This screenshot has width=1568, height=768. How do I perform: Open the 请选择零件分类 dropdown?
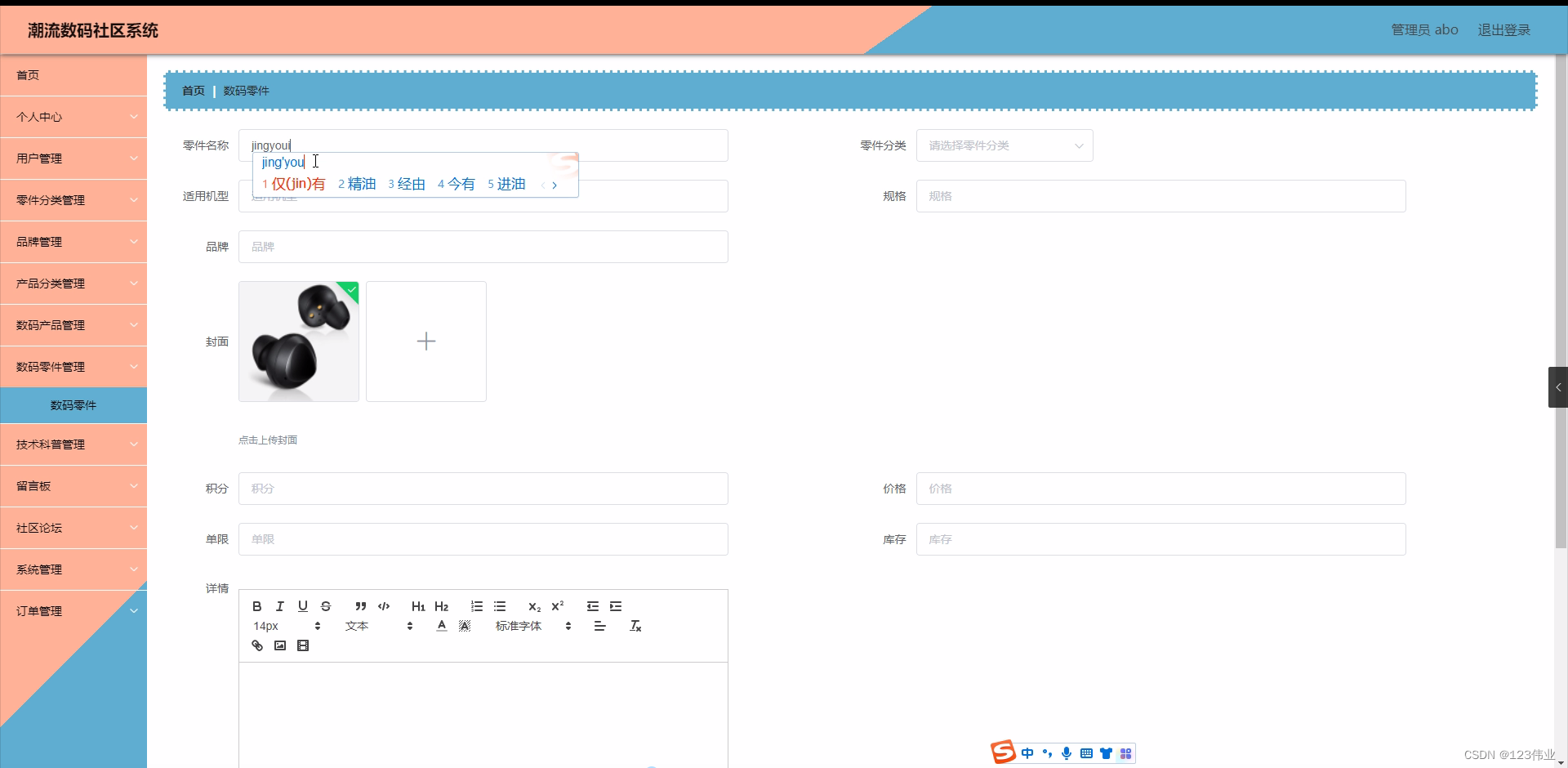click(1004, 145)
